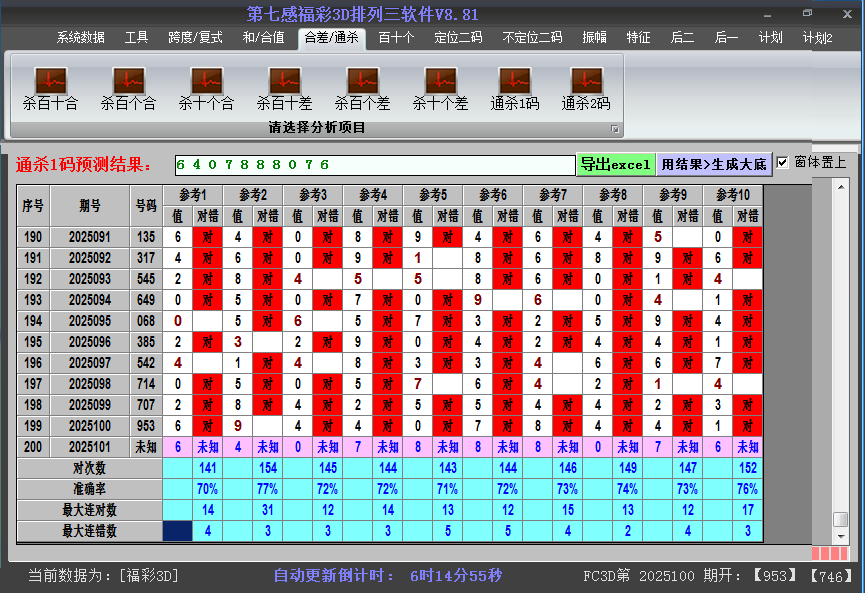Image resolution: width=865 pixels, height=593 pixels.
Task: Switch to the 和/合值 tab
Action: pos(263,38)
